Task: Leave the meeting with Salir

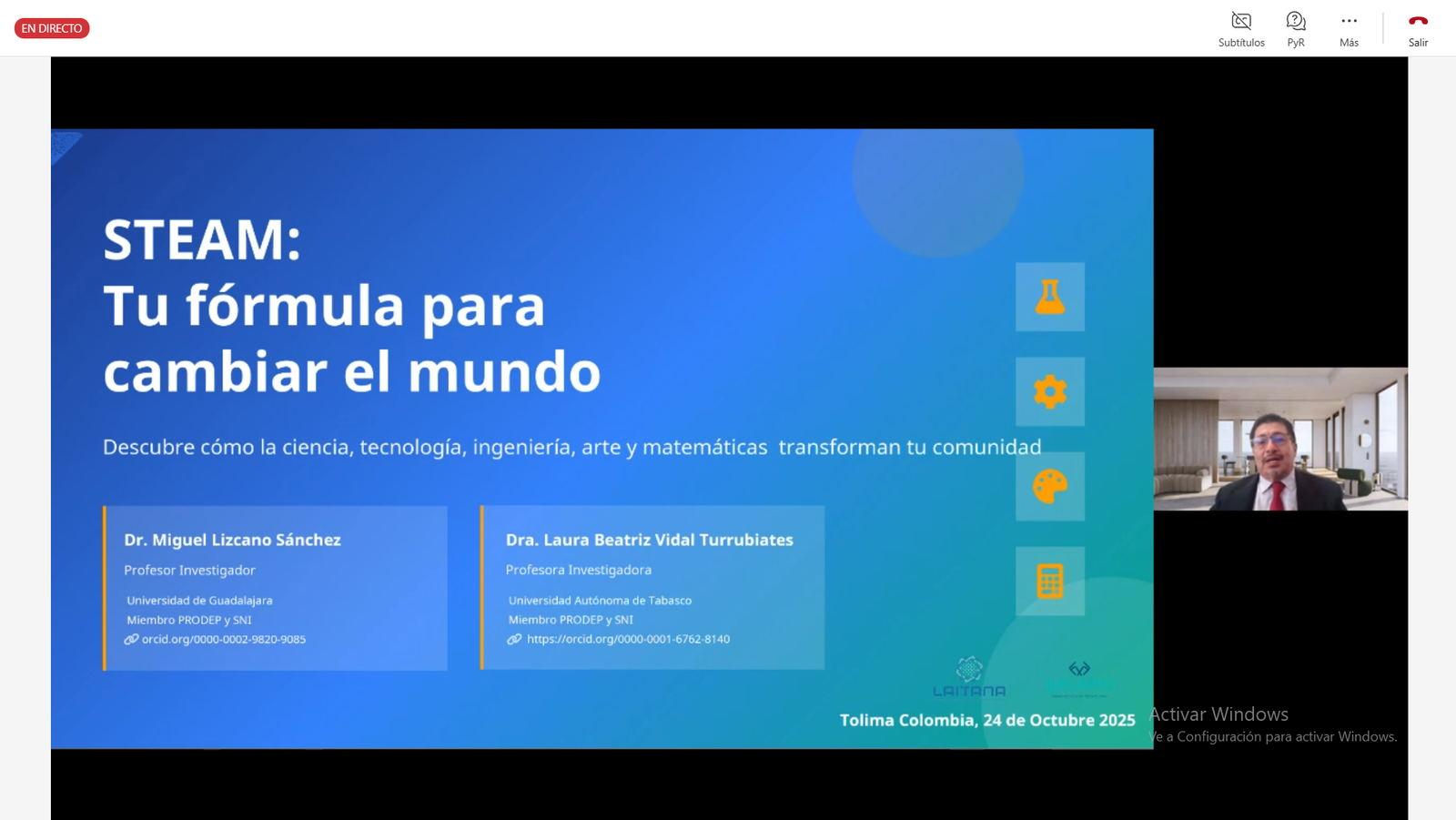Action: [1418, 29]
